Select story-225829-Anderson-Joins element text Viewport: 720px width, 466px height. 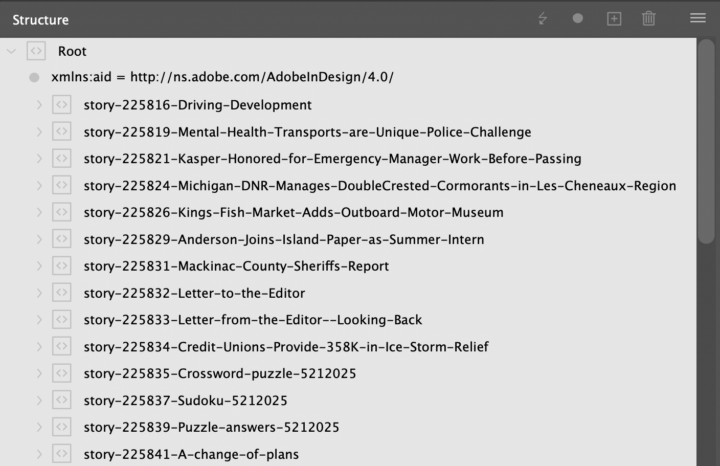pos(284,240)
